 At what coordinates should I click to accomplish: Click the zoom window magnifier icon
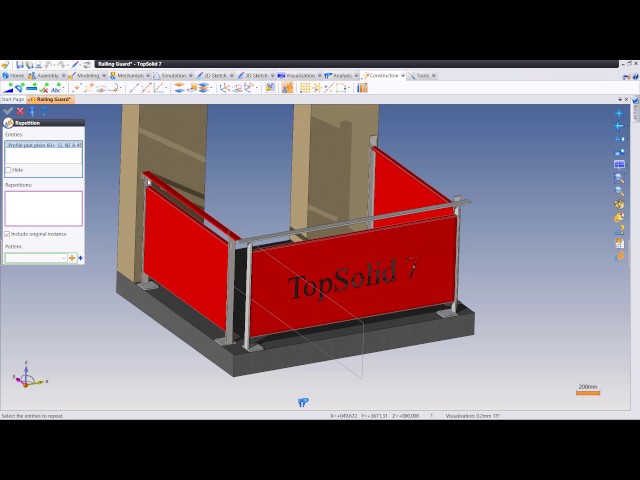pos(619,178)
